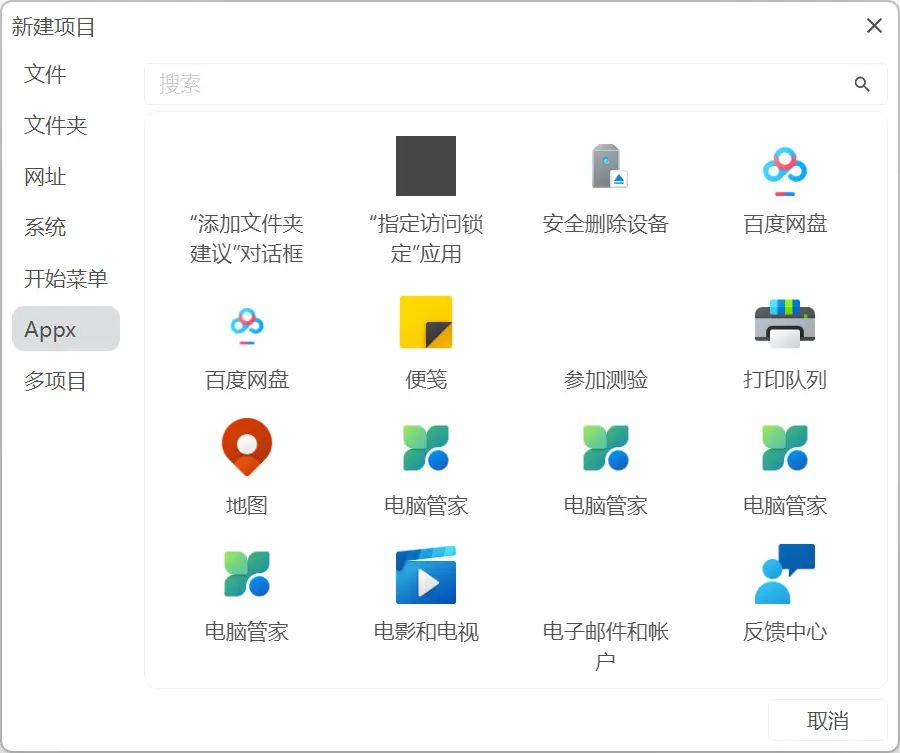Close the 新建项目 dialog
The image size is (900, 753).
[874, 25]
